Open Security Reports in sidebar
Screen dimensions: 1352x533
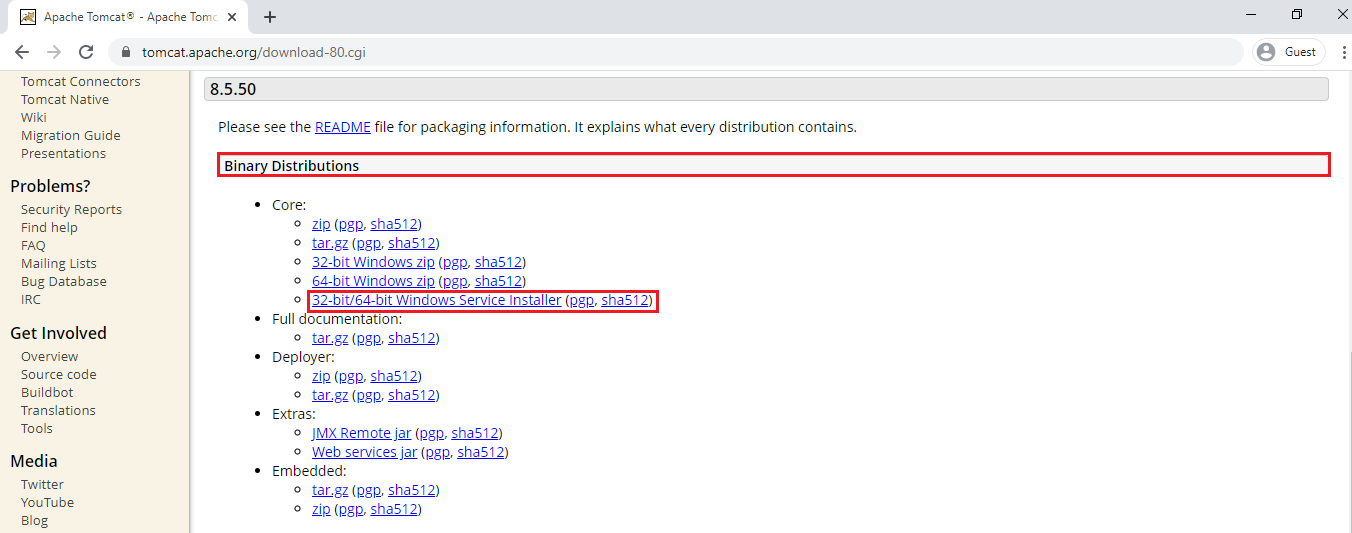71,210
